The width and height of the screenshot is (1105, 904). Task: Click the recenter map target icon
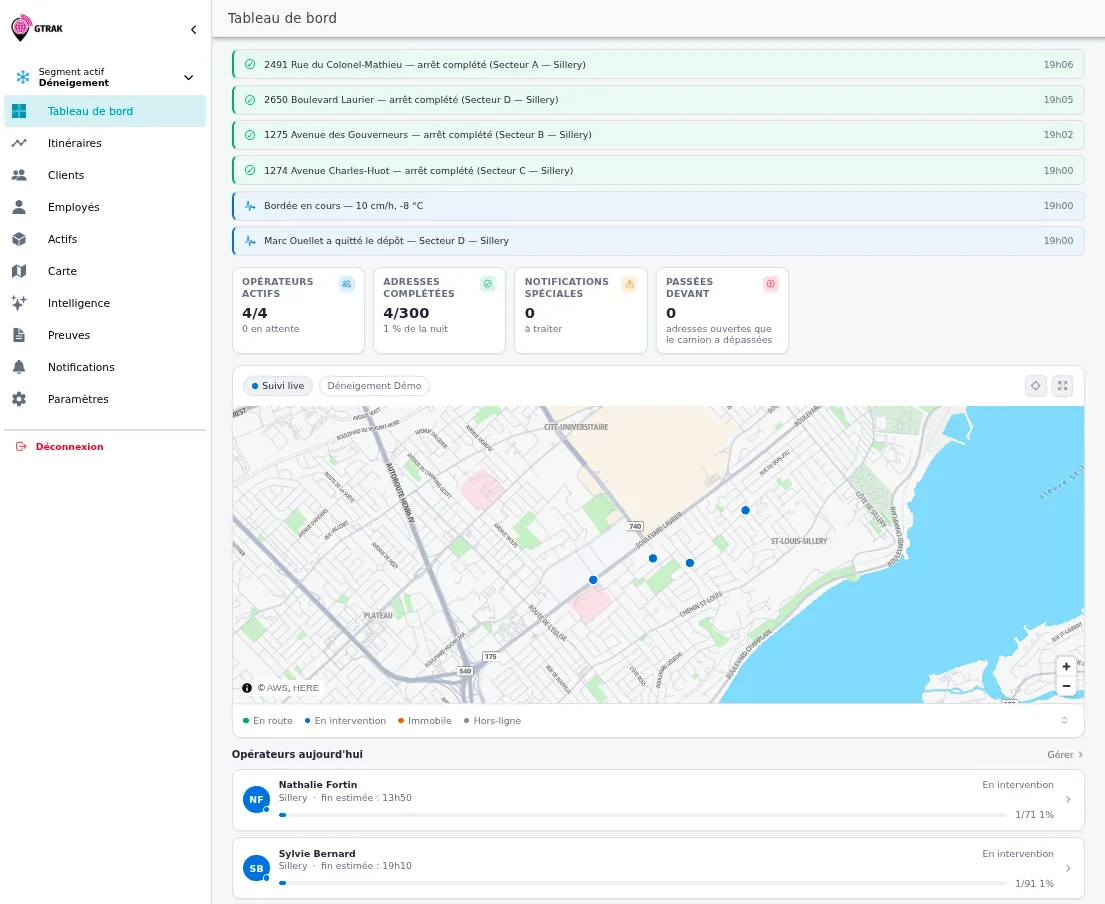(1035, 386)
